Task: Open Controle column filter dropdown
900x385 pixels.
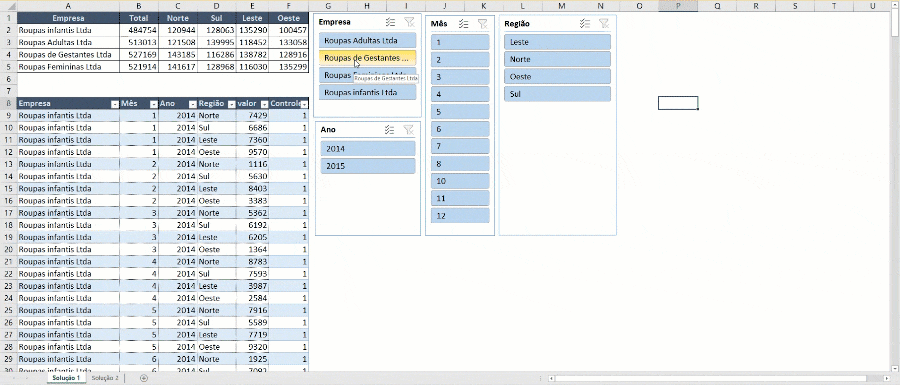Action: [x=304, y=104]
